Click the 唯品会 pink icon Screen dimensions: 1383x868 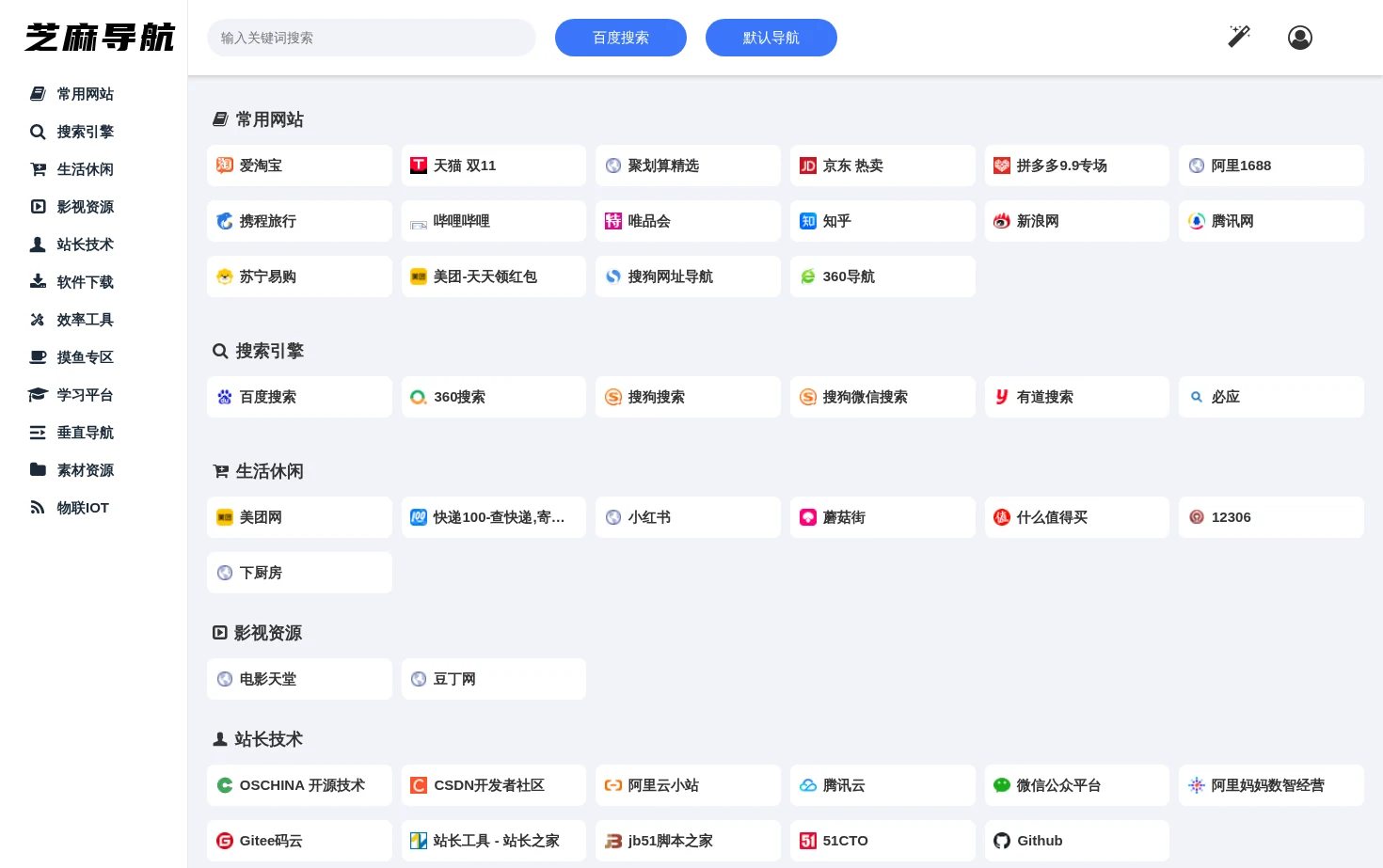[613, 221]
